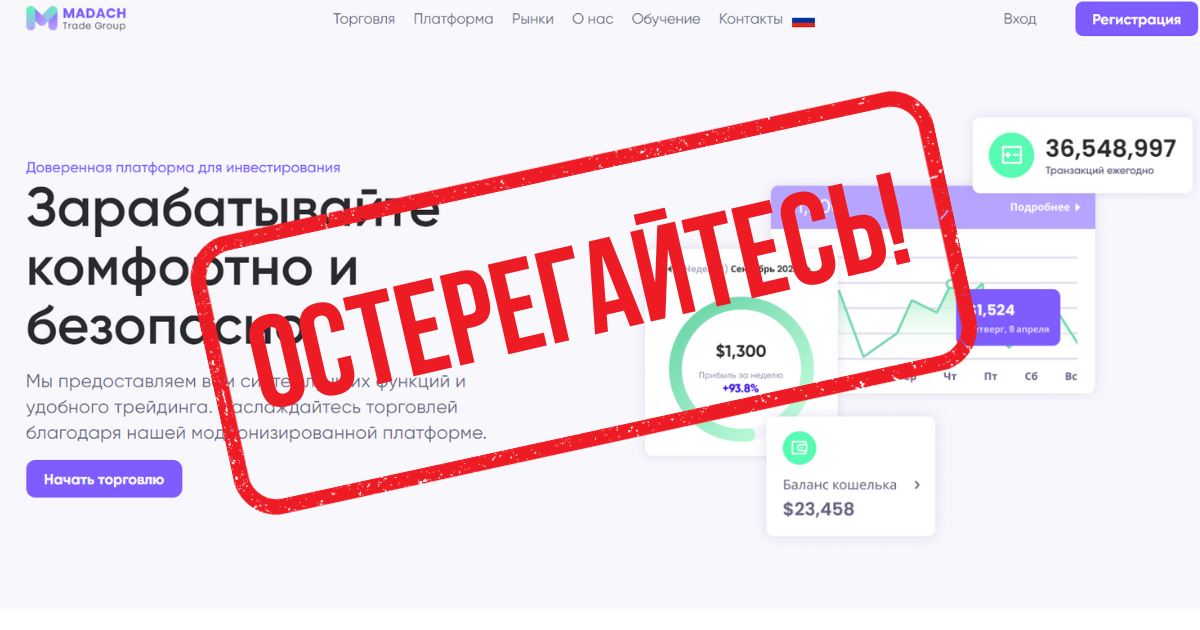Open the Торговля menu

(364, 19)
